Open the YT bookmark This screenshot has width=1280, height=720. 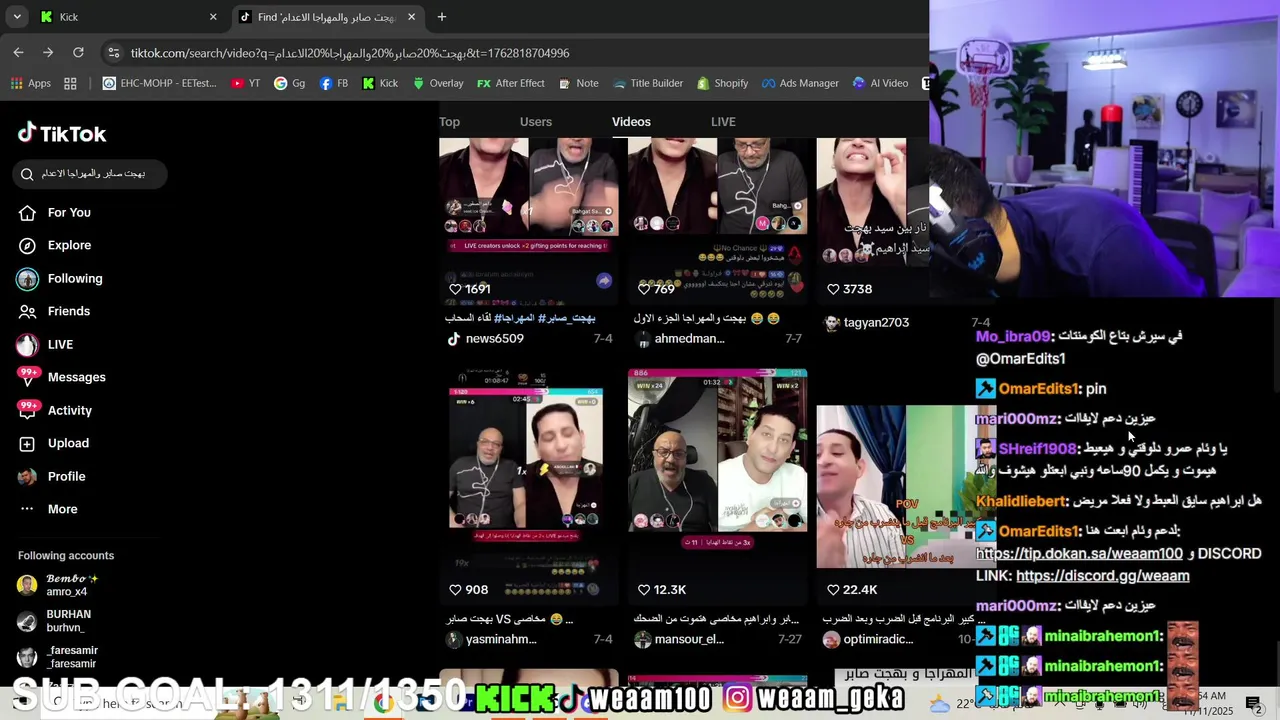click(245, 83)
